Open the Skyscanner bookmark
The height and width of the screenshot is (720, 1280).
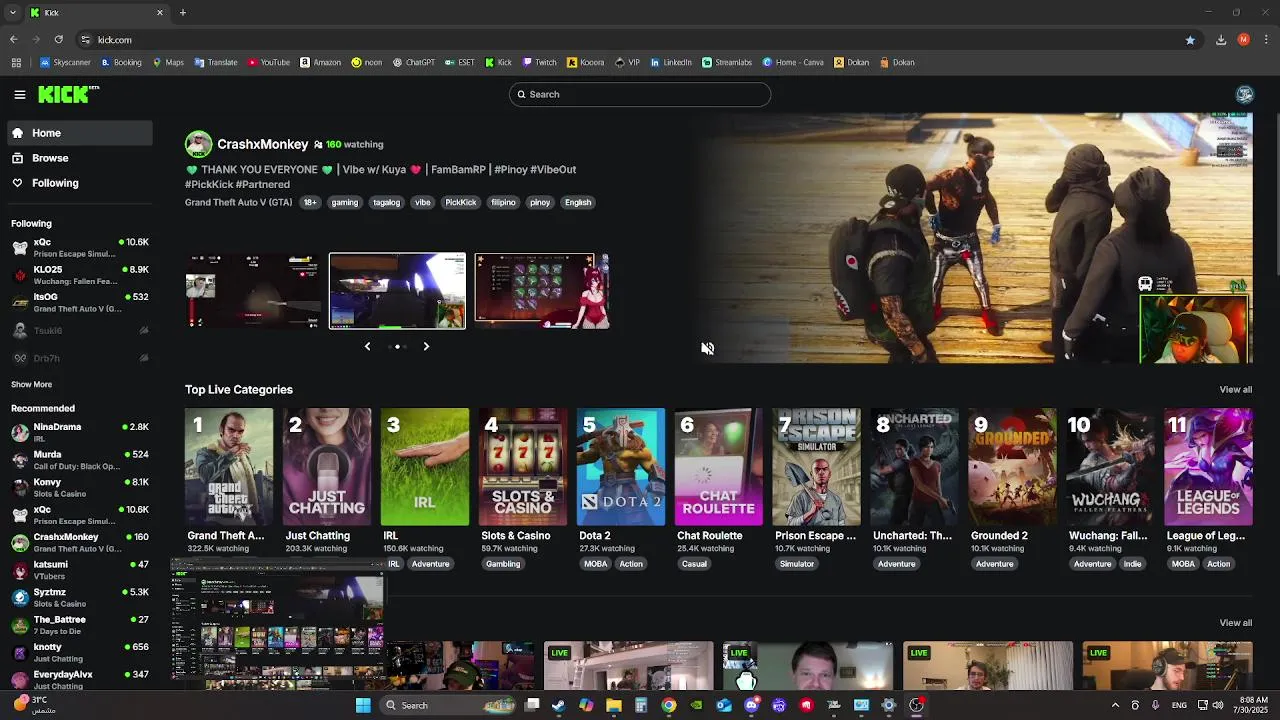65,62
